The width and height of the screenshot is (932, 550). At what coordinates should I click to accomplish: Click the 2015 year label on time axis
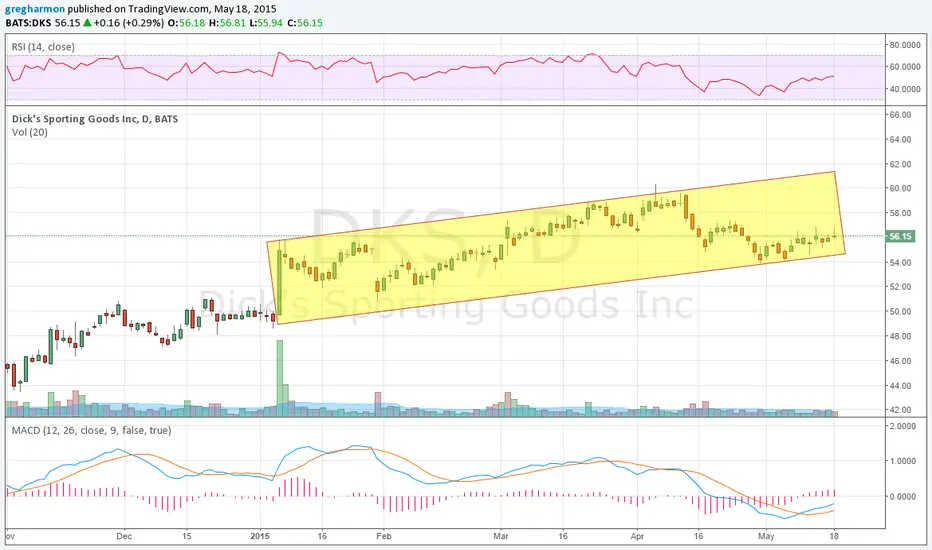[x=260, y=536]
